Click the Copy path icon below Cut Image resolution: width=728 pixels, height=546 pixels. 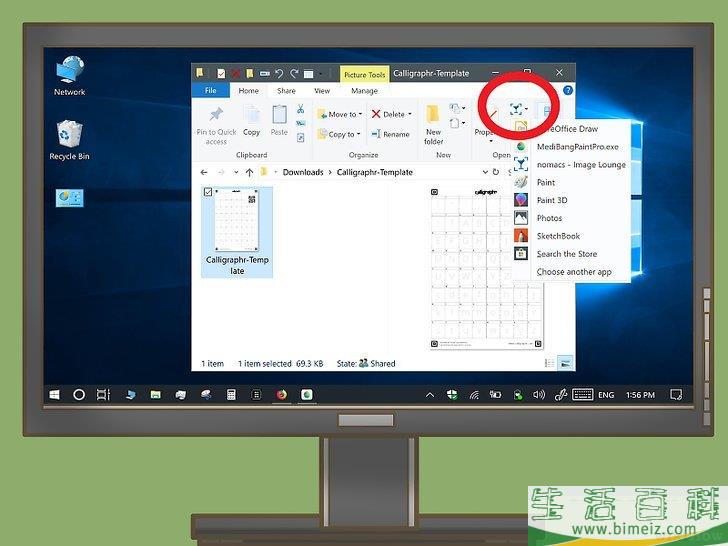point(300,124)
